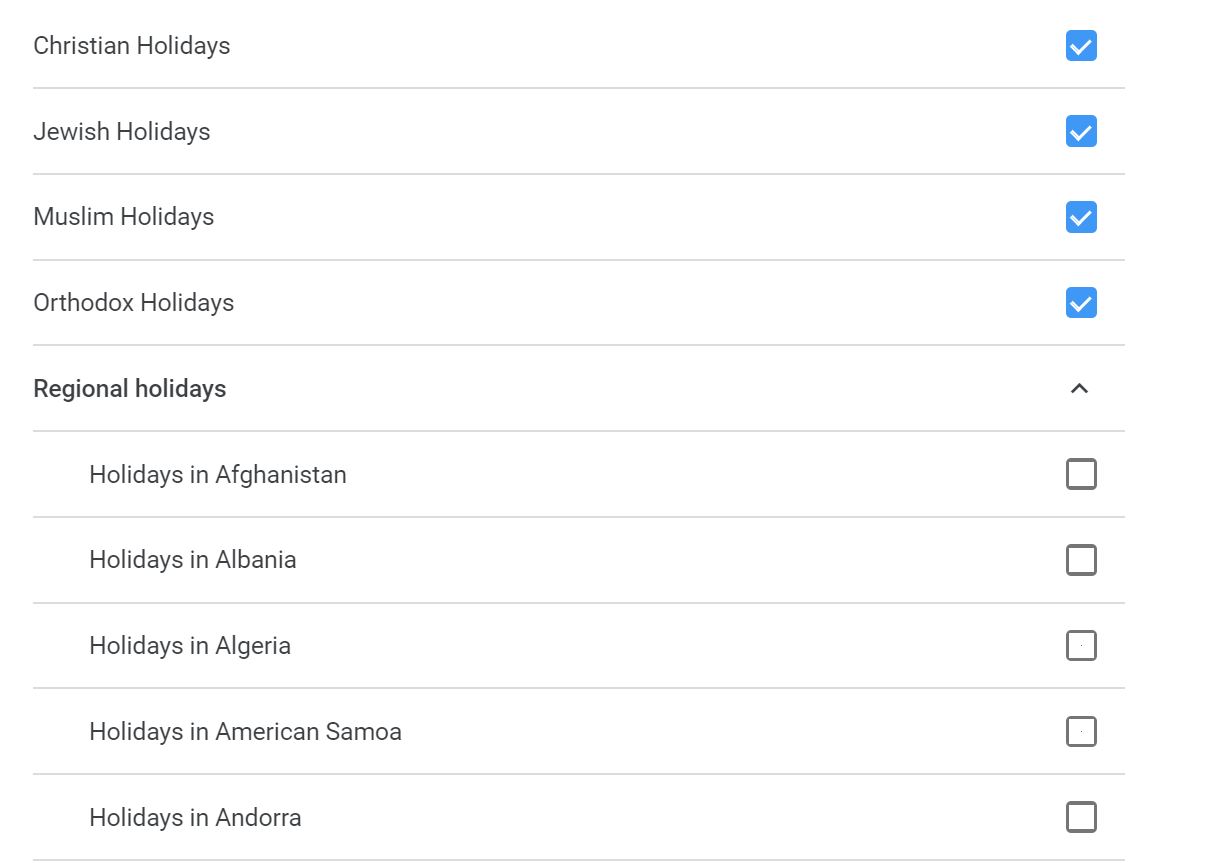Untick the Orthodox Holidays checkbox
Image resolution: width=1213 pixels, height=863 pixels.
[x=1081, y=303]
